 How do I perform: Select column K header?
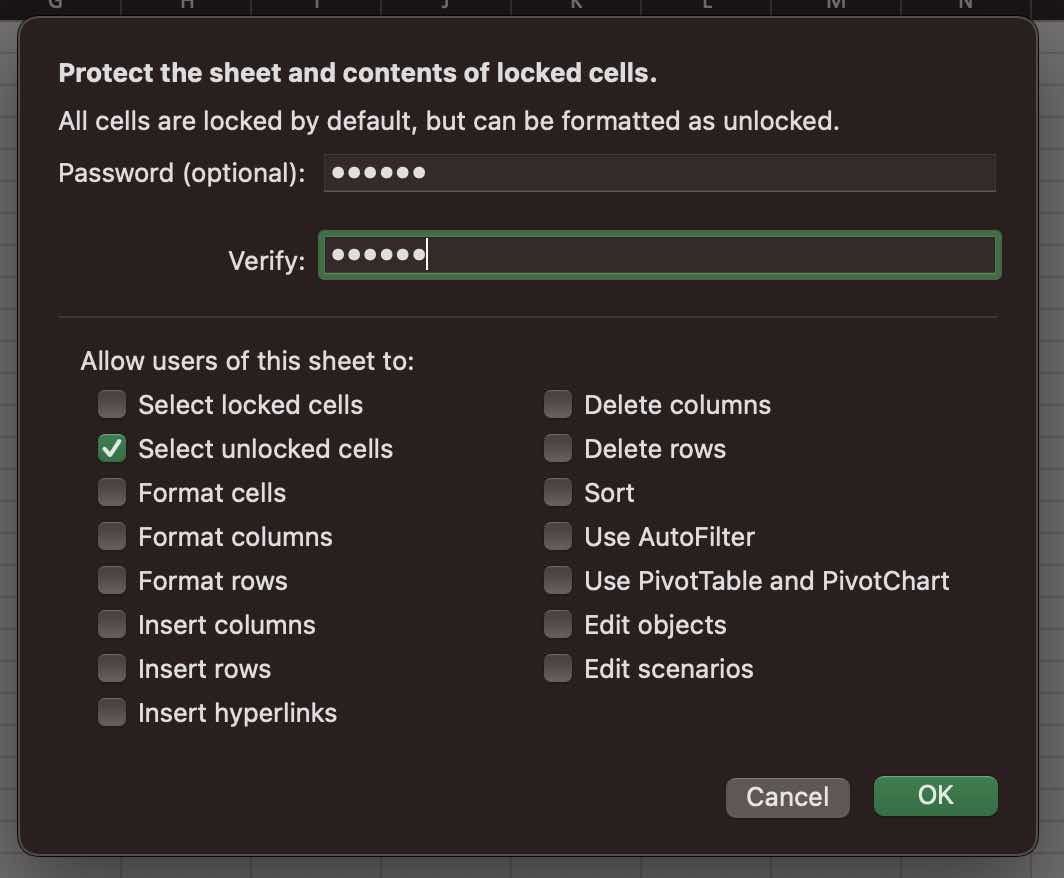tap(576, 6)
